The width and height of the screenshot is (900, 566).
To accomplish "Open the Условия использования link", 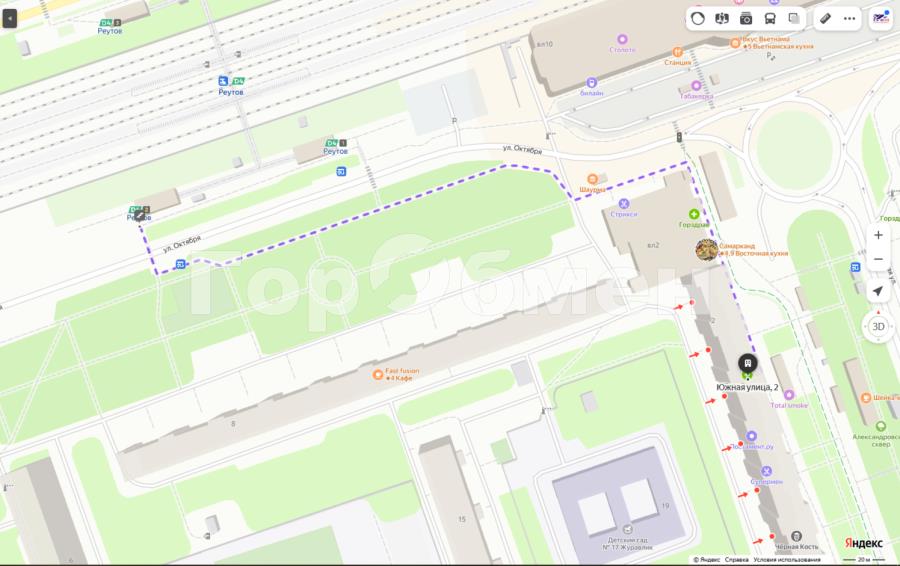I will coord(786,559).
